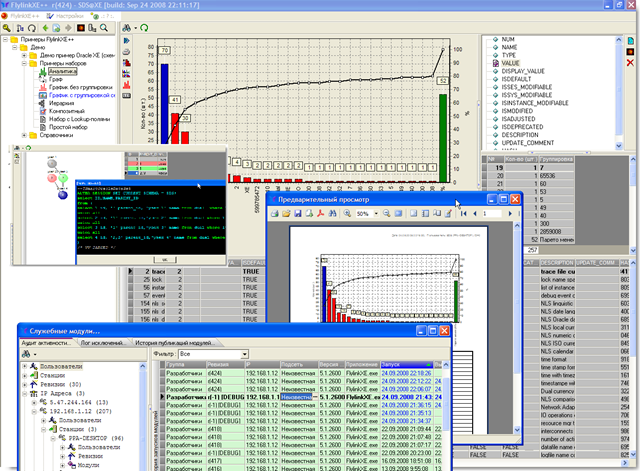The height and width of the screenshot is (471, 640).
Task: Switch to Аудит активности tab
Action: (46, 343)
